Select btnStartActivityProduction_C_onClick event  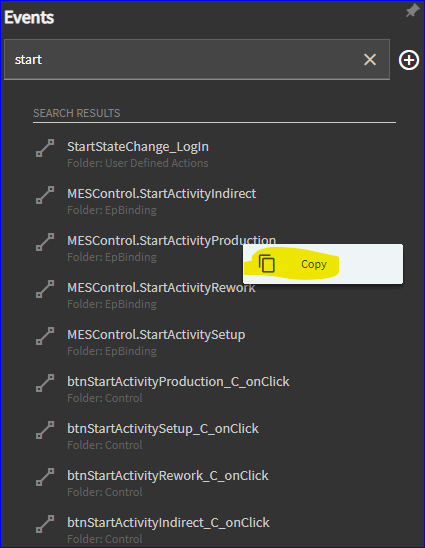coord(178,382)
